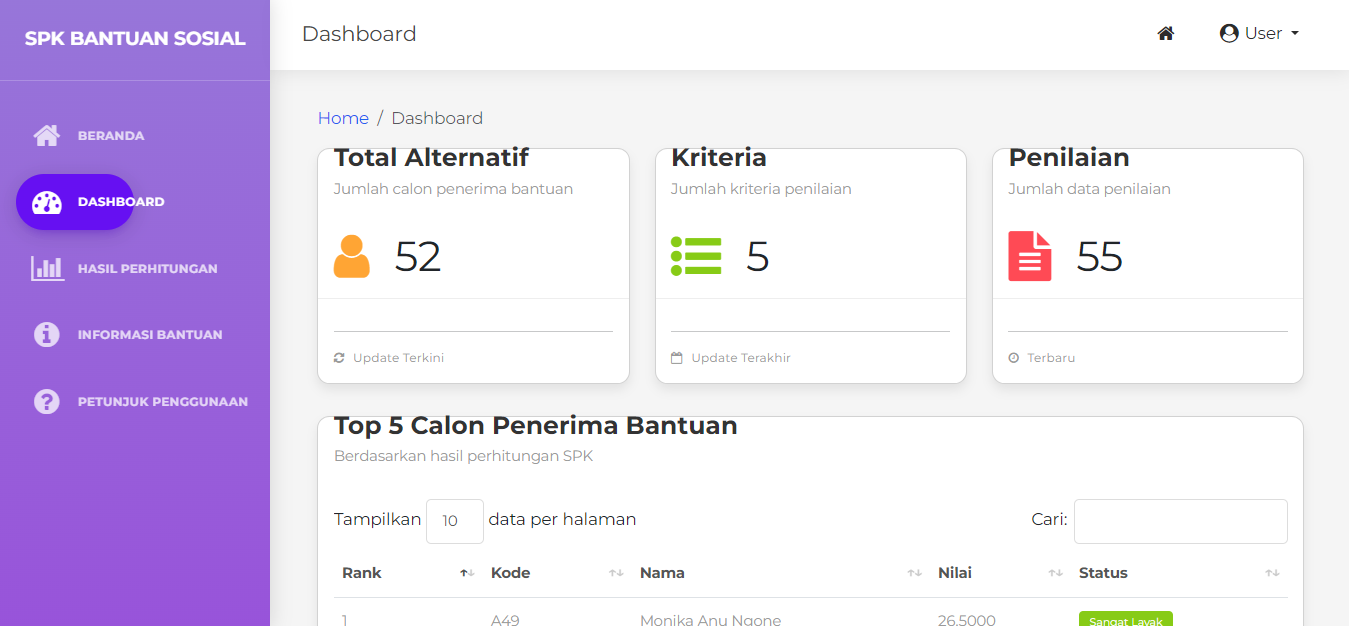Click the red document icon on Penilaian card

pos(1031,257)
